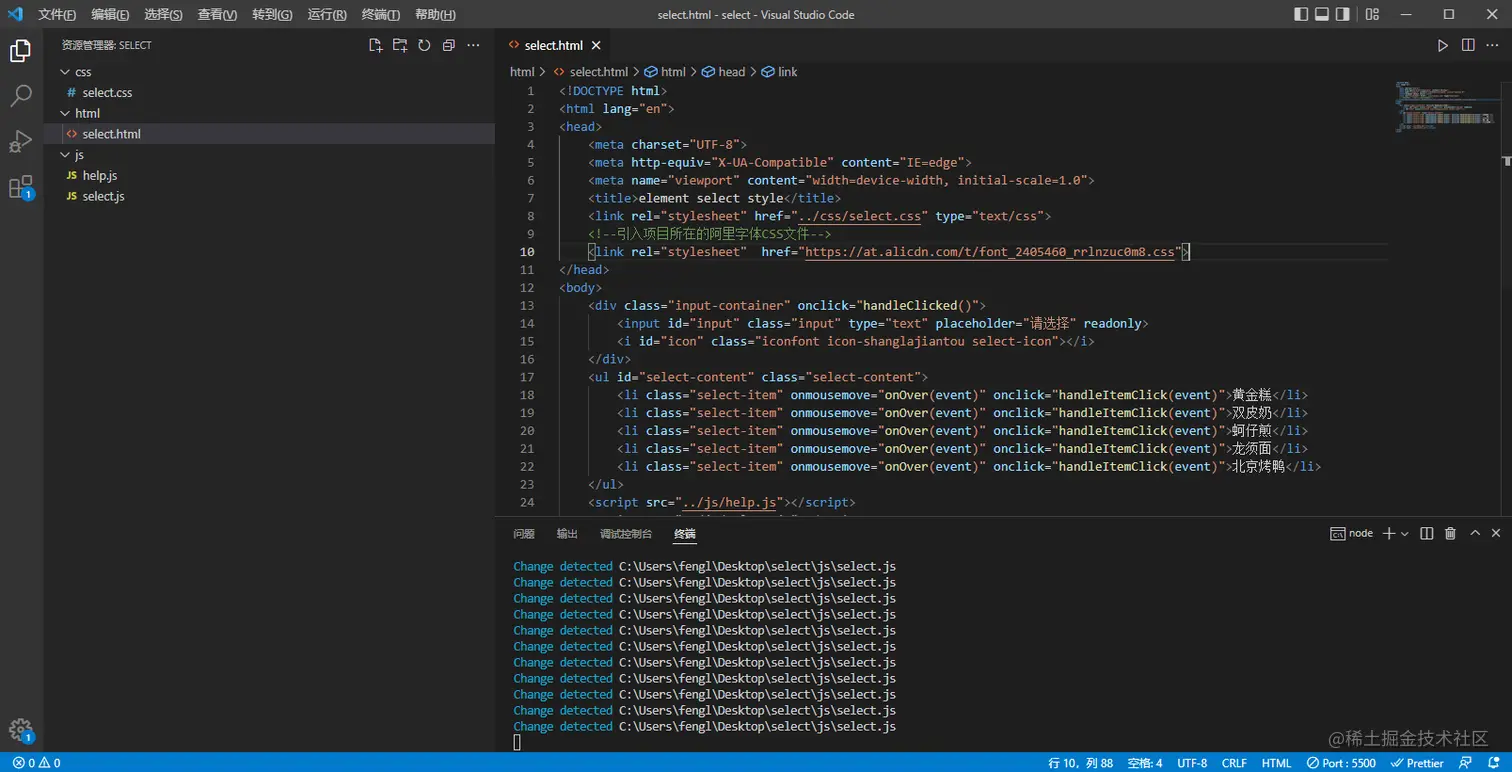Refresh the explorer file list

pyautogui.click(x=424, y=45)
